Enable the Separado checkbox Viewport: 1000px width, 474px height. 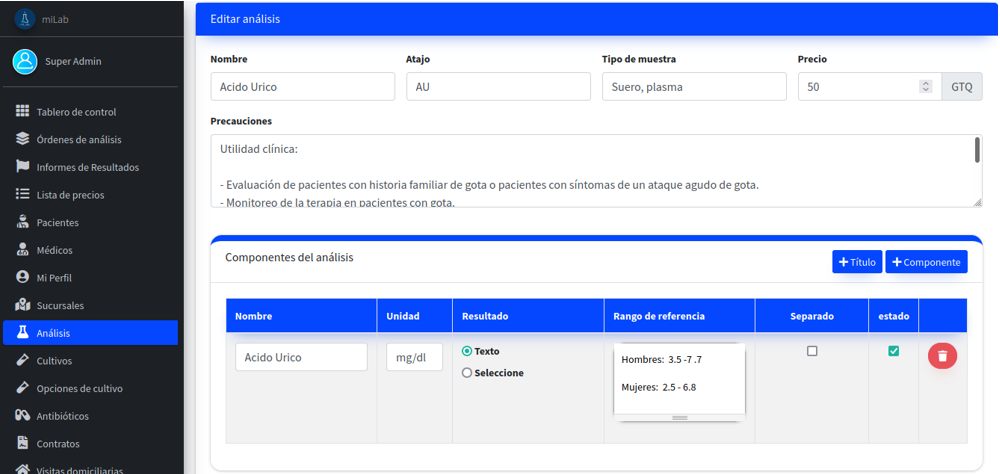(812, 351)
